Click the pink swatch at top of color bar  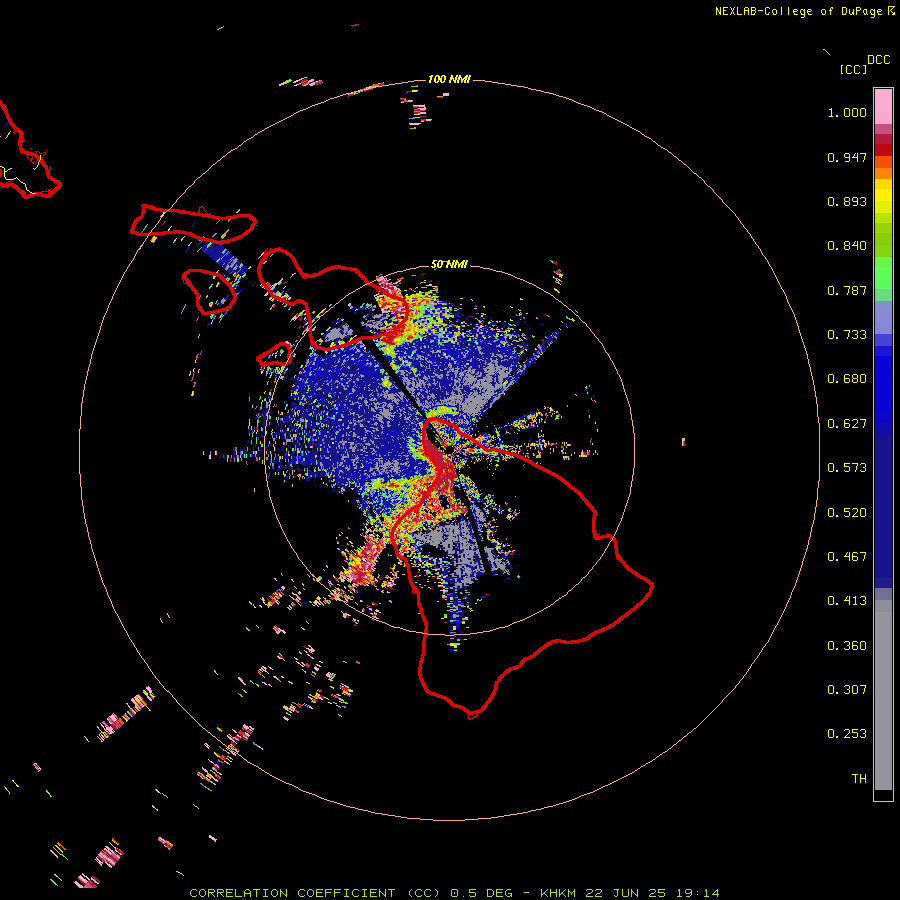click(x=883, y=107)
